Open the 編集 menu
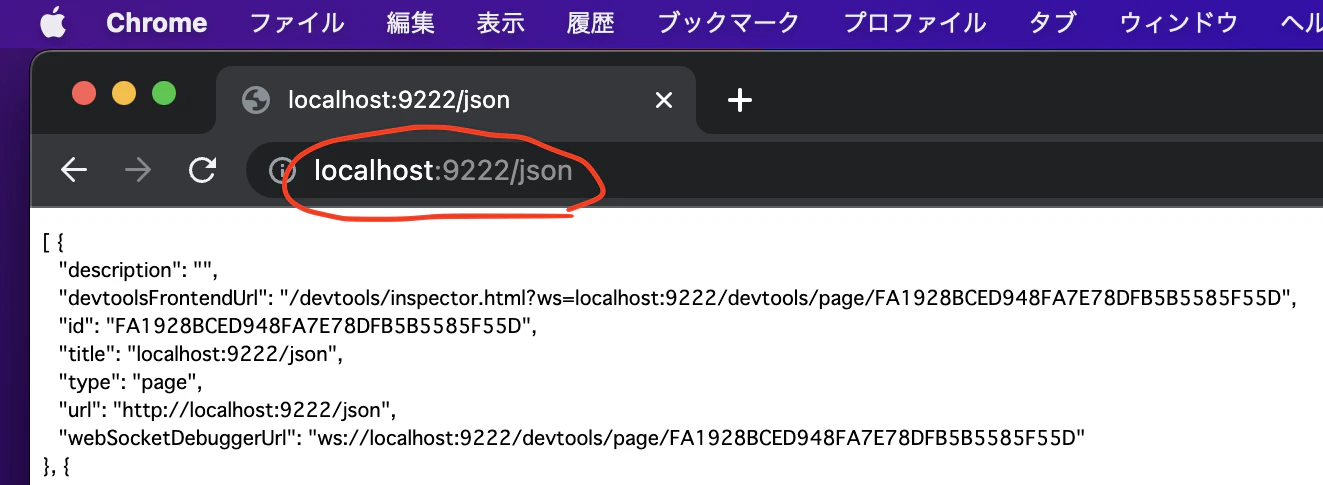This screenshot has height=485, width=1323. point(411,23)
